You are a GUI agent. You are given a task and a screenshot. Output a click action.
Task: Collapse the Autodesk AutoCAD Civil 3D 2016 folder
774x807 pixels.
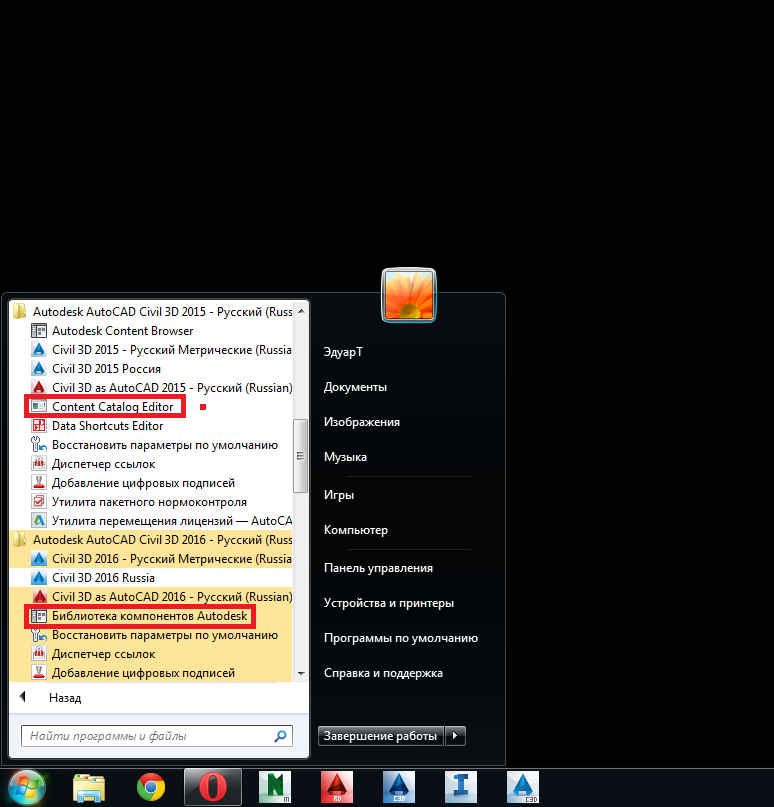[x=152, y=540]
